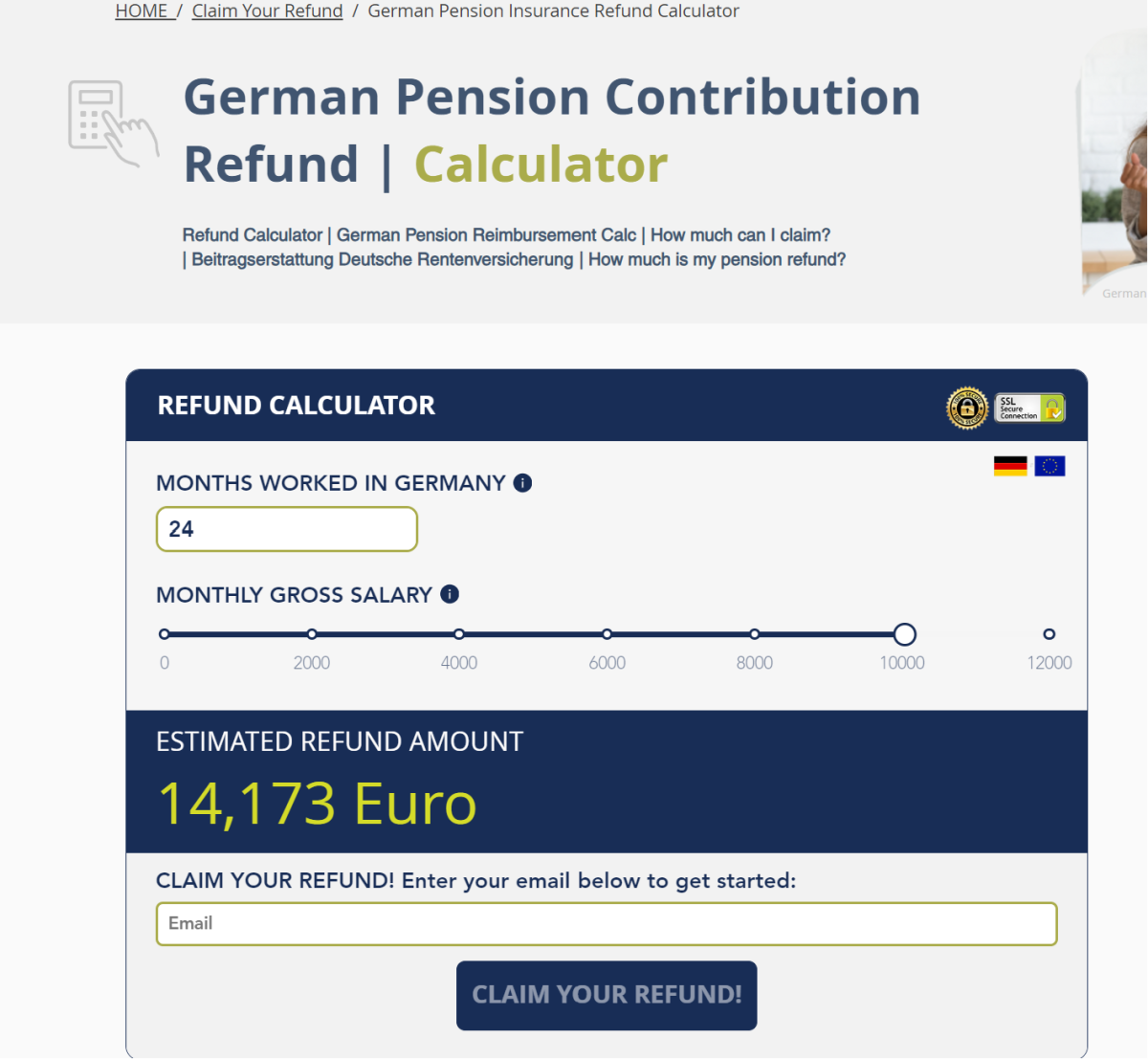This screenshot has height=1059, width=1148.
Task: Click the German flag icon
Action: pos(1010,466)
